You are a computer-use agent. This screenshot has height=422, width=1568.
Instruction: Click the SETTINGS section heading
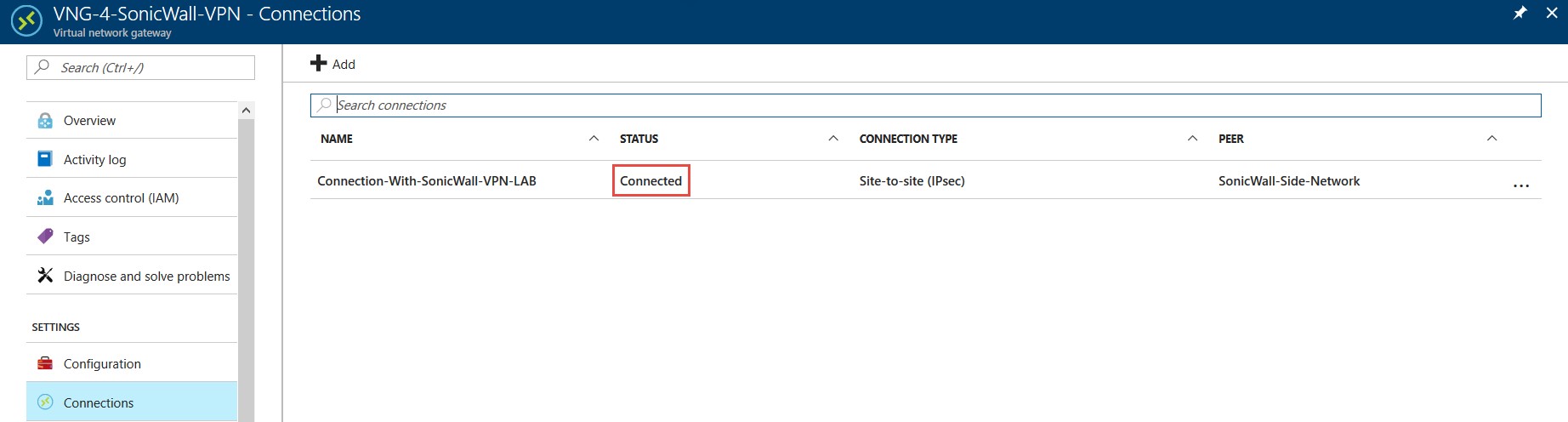[55, 327]
